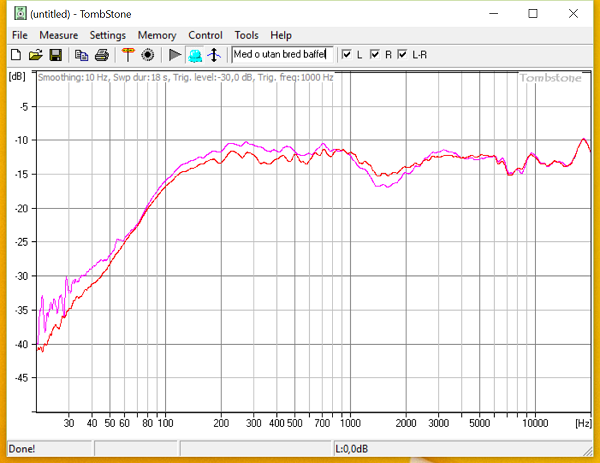
Task: Click the New document icon
Action: tap(16, 55)
